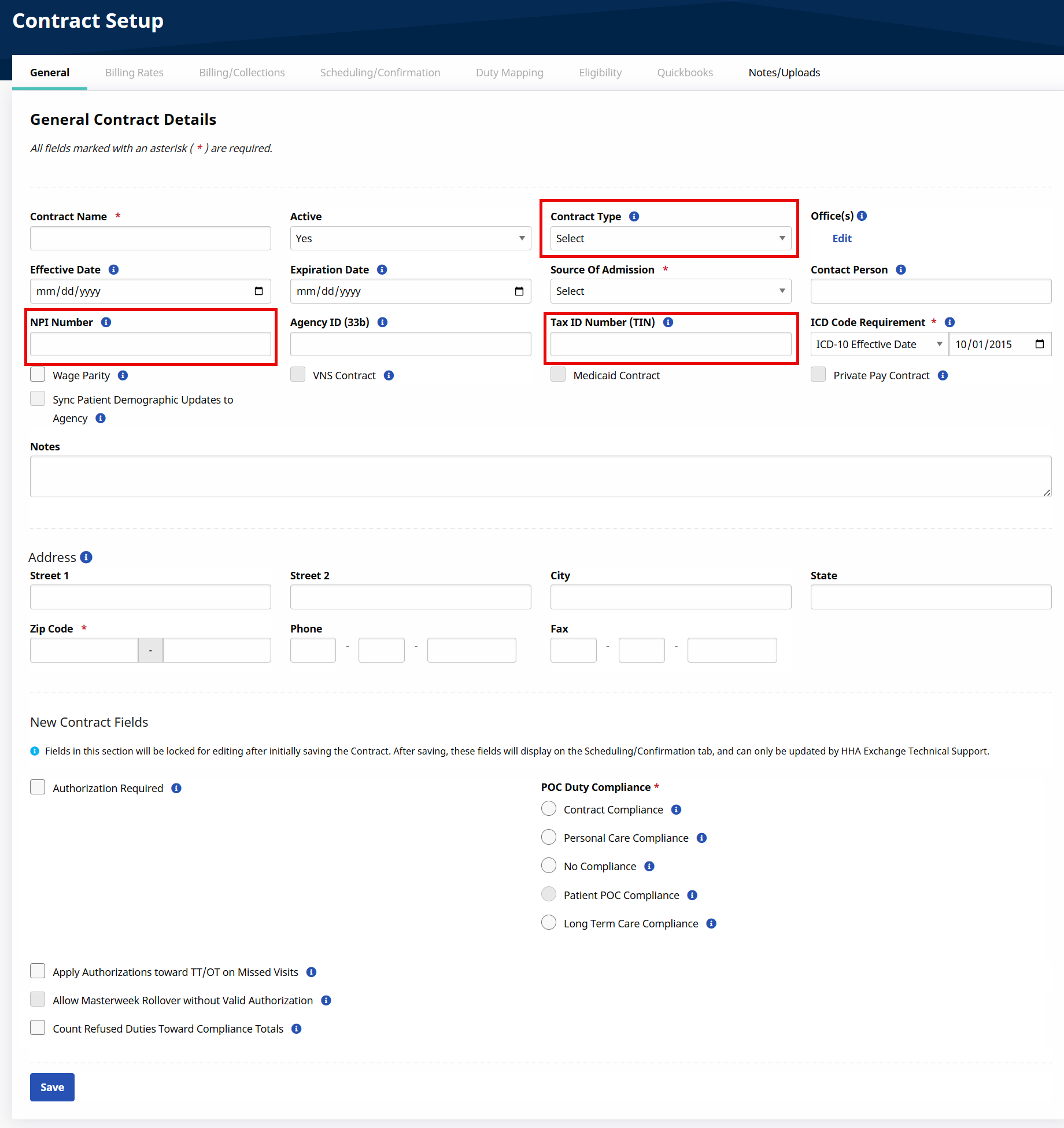Open the Active status dropdown

[410, 238]
